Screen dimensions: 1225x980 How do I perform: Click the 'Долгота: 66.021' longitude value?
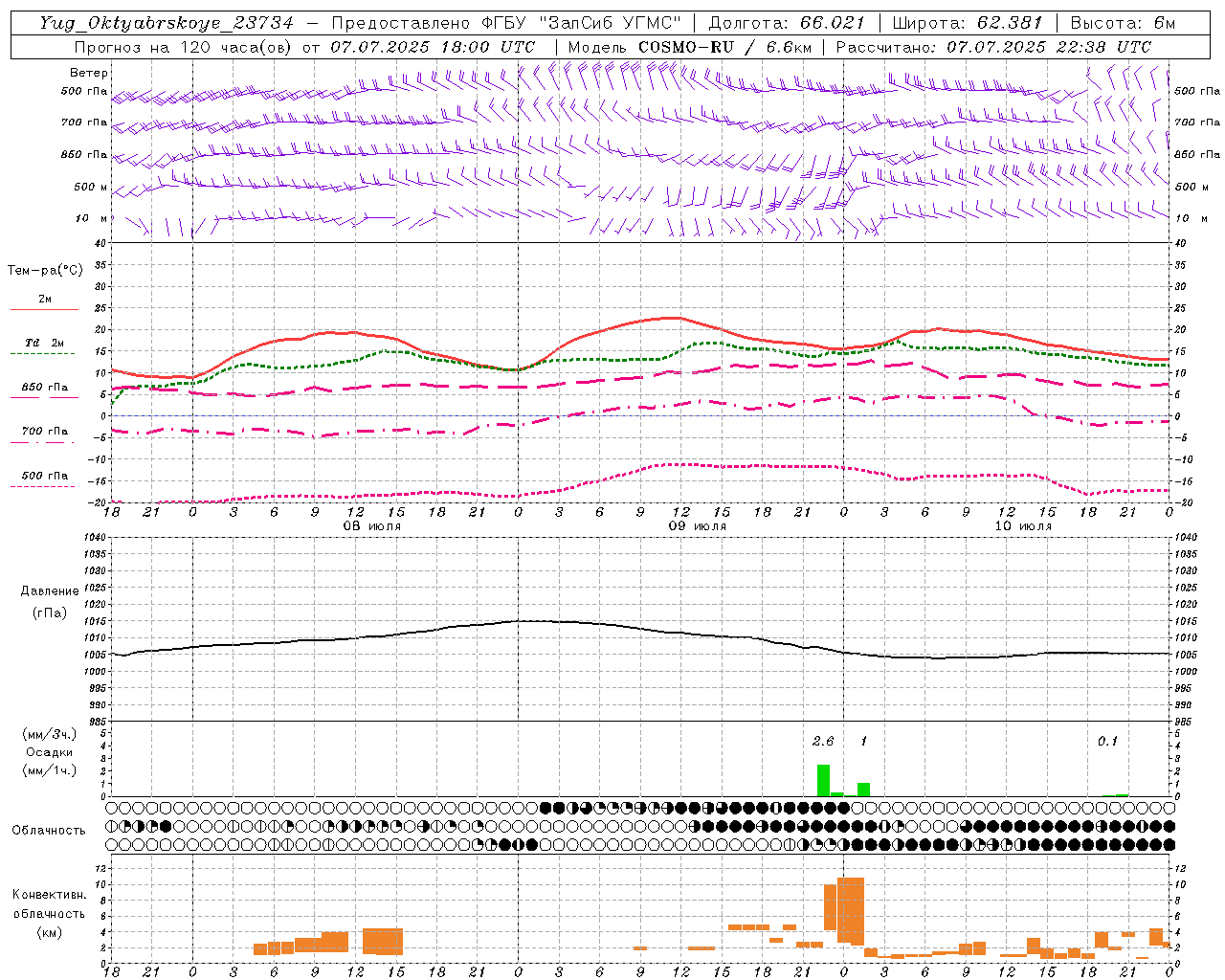787,23
